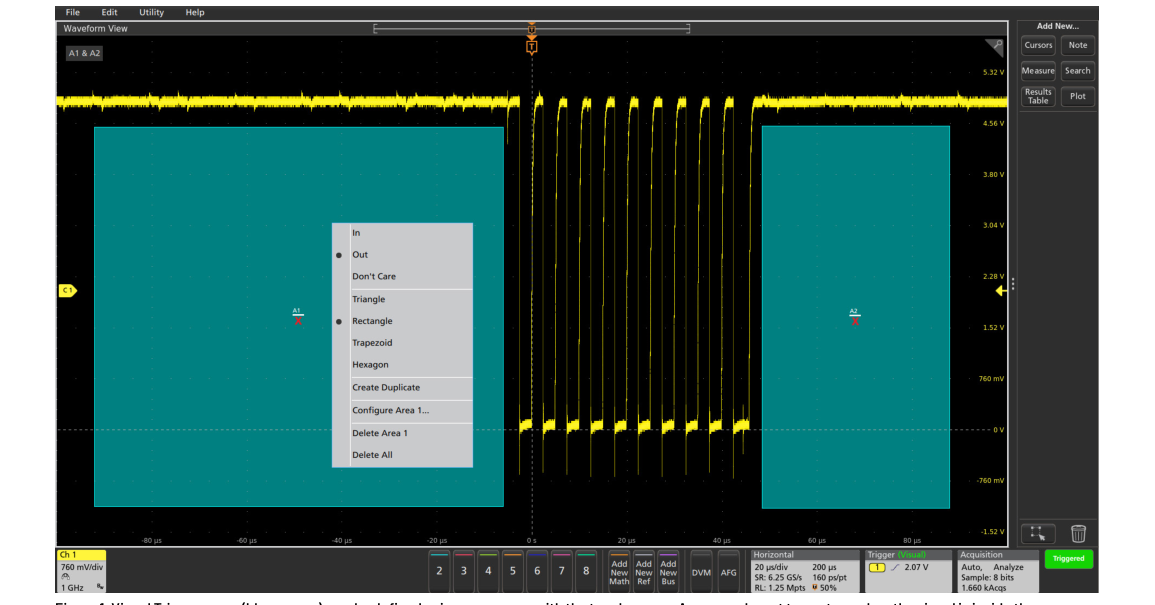Open the Help menu
Image resolution: width=1155 pixels, height=605 pixels.
pyautogui.click(x=194, y=13)
